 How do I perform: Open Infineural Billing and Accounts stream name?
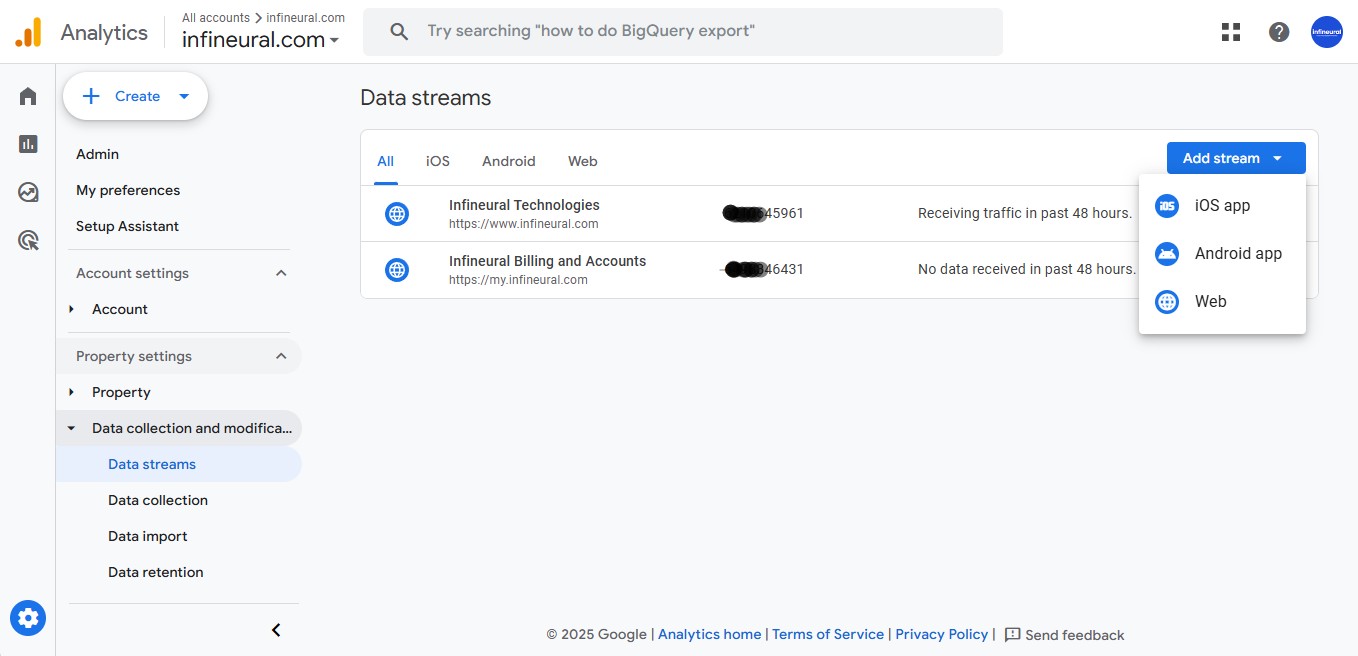(548, 261)
